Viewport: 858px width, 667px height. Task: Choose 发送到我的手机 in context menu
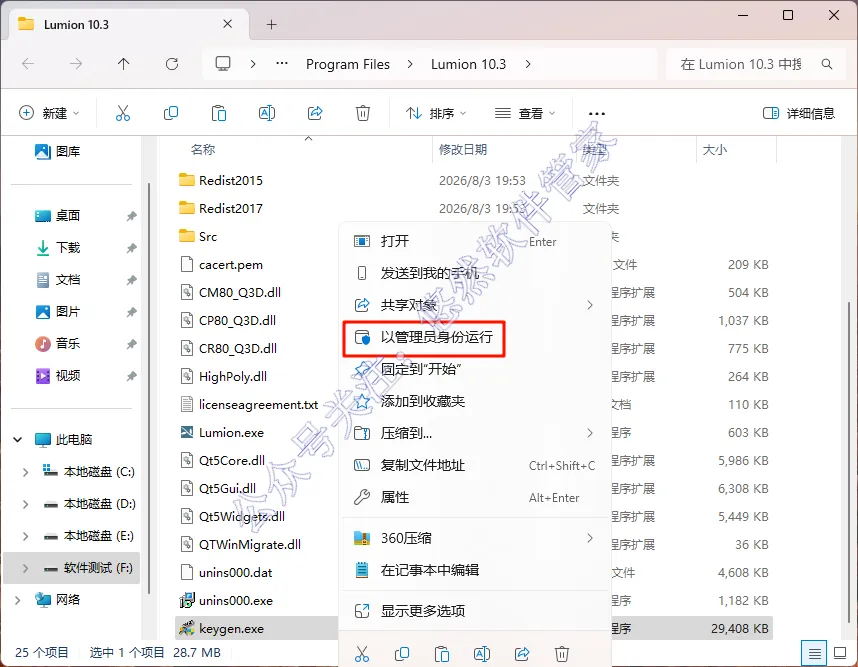pos(474,273)
